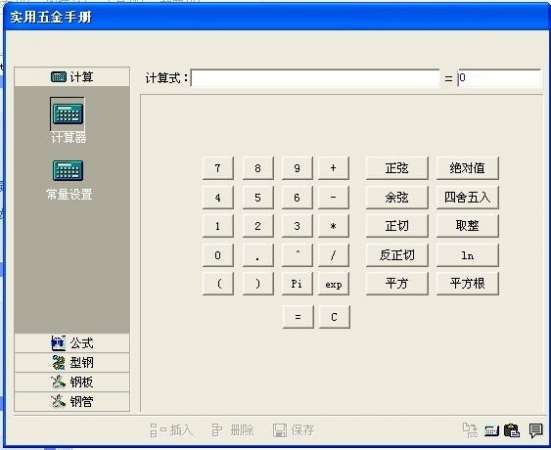Click into the 计算式 expression input field

point(315,78)
